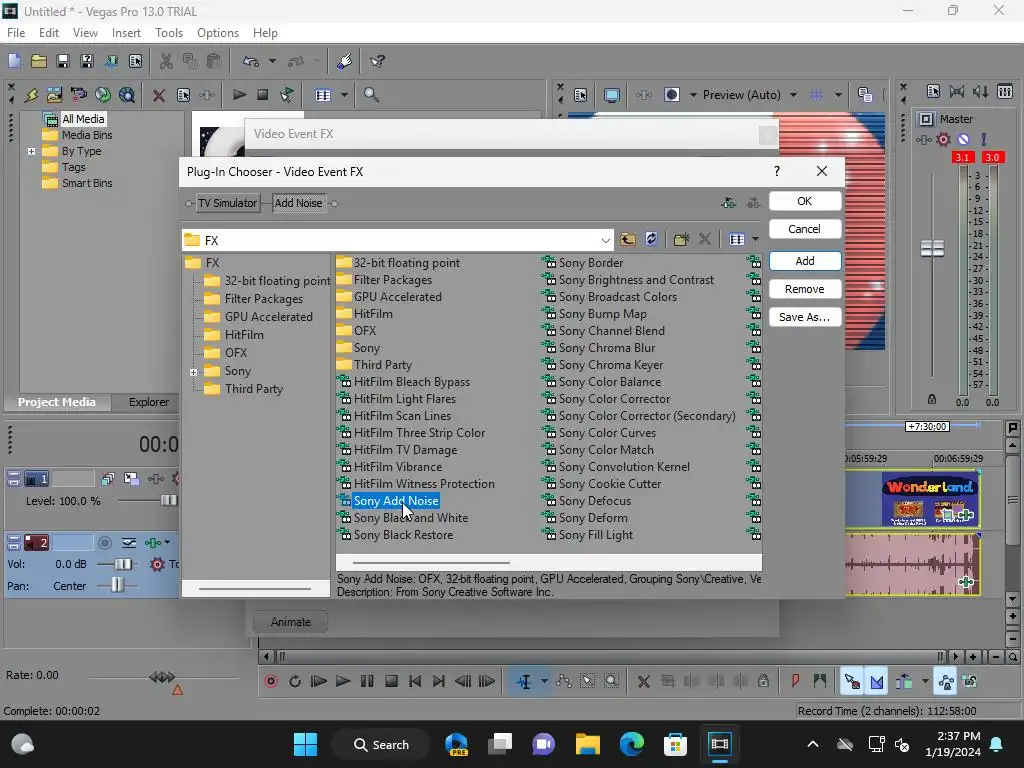Click the Create New Folder icon
The image size is (1024, 768).
[681, 240]
